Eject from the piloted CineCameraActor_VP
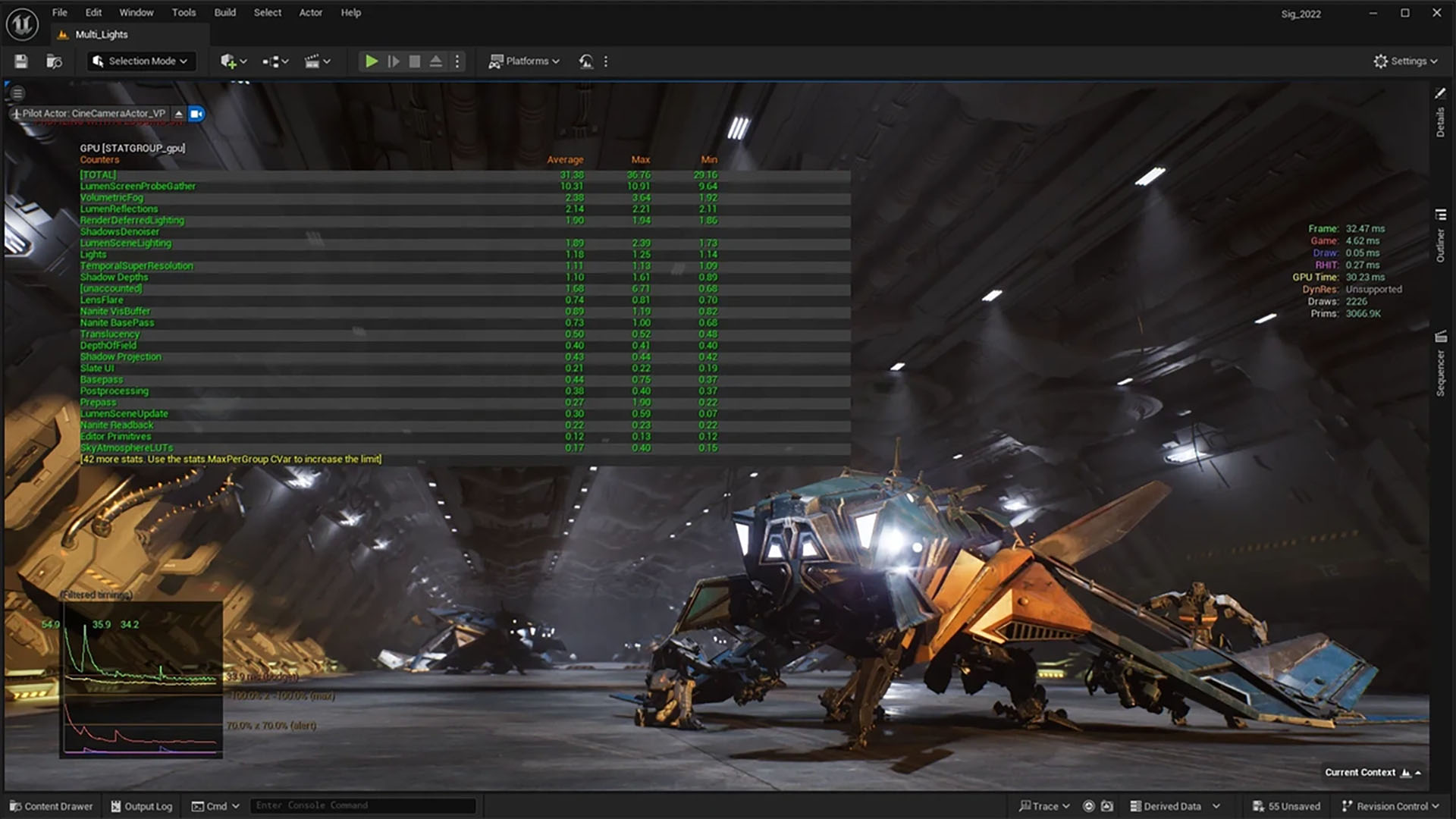Image resolution: width=1456 pixels, height=819 pixels. click(x=178, y=114)
